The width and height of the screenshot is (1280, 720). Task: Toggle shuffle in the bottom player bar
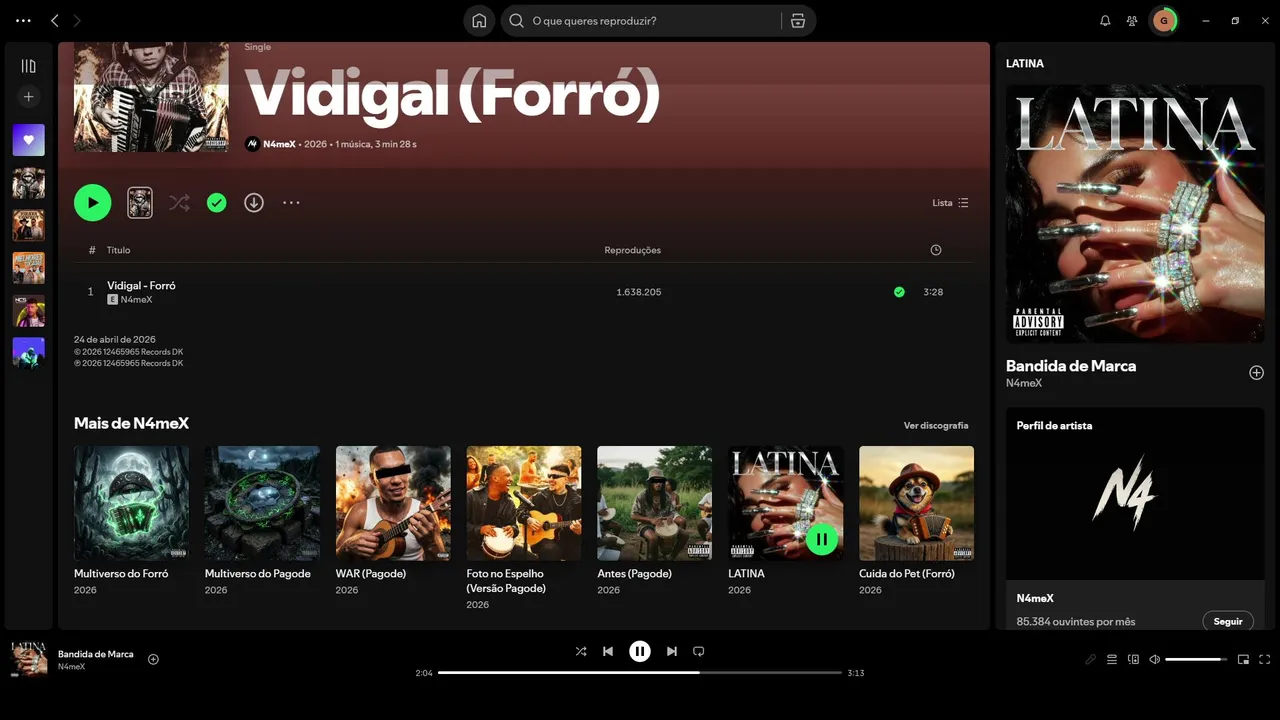[581, 652]
